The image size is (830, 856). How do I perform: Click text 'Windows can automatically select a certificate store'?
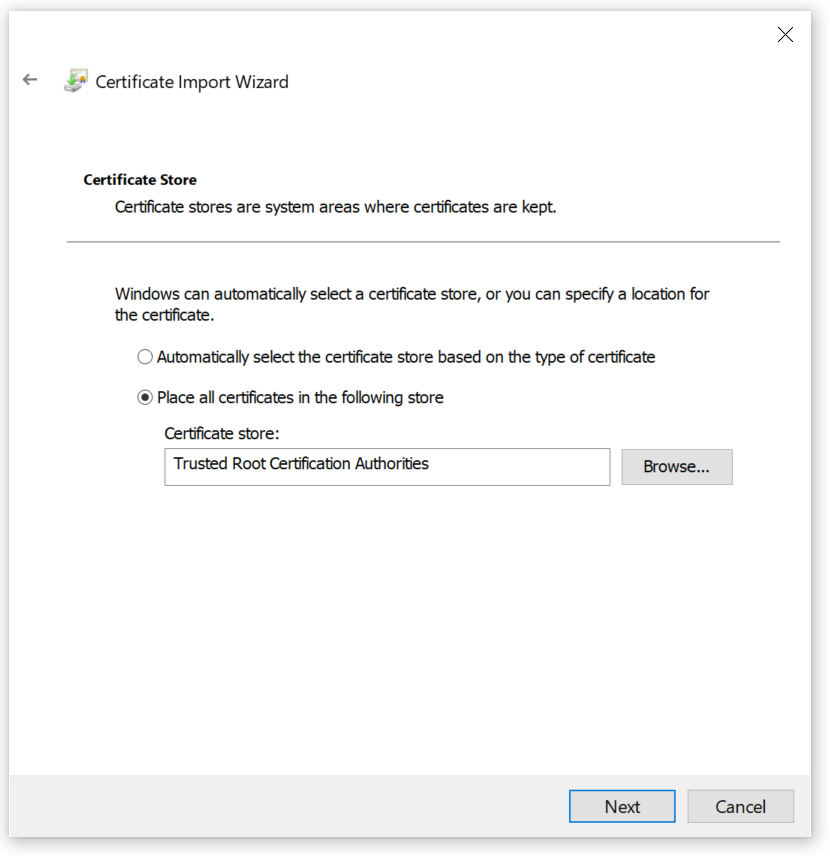coord(297,294)
